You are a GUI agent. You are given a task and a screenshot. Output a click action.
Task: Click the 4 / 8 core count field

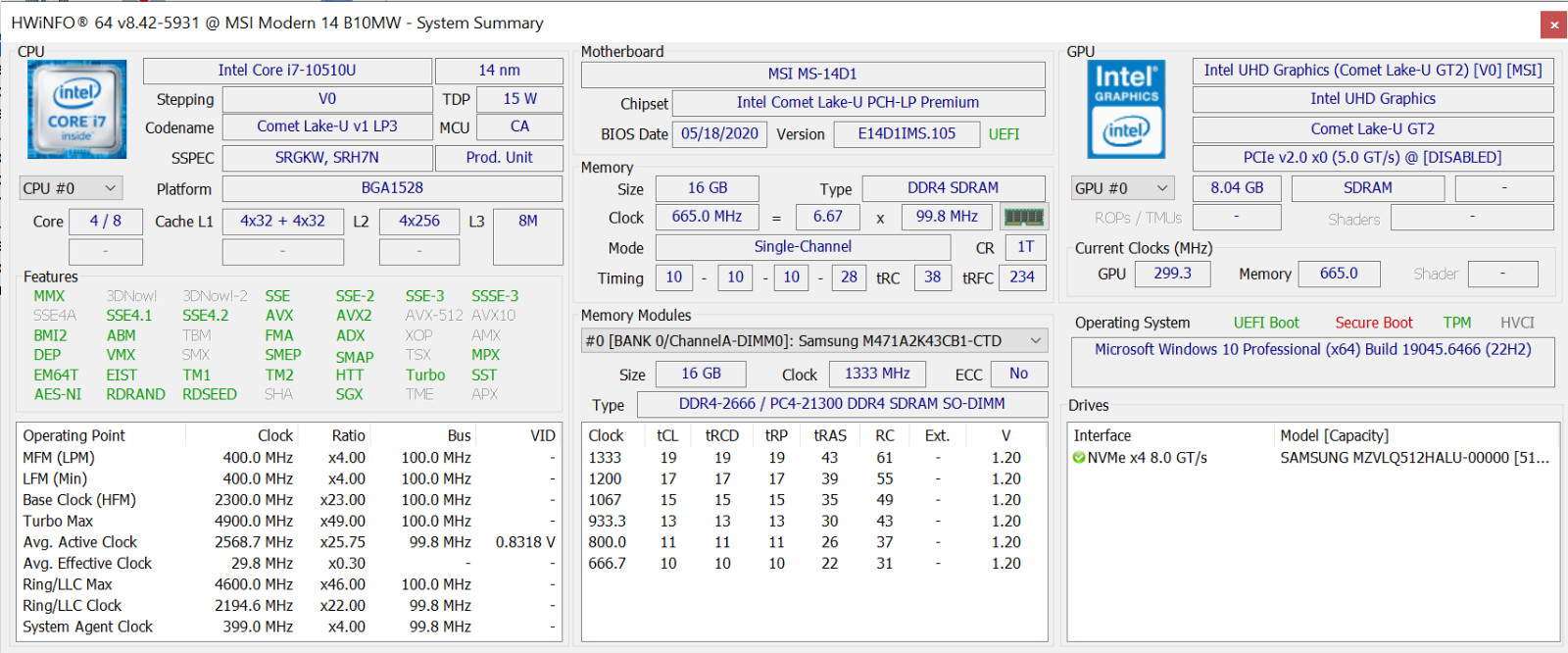click(x=106, y=222)
